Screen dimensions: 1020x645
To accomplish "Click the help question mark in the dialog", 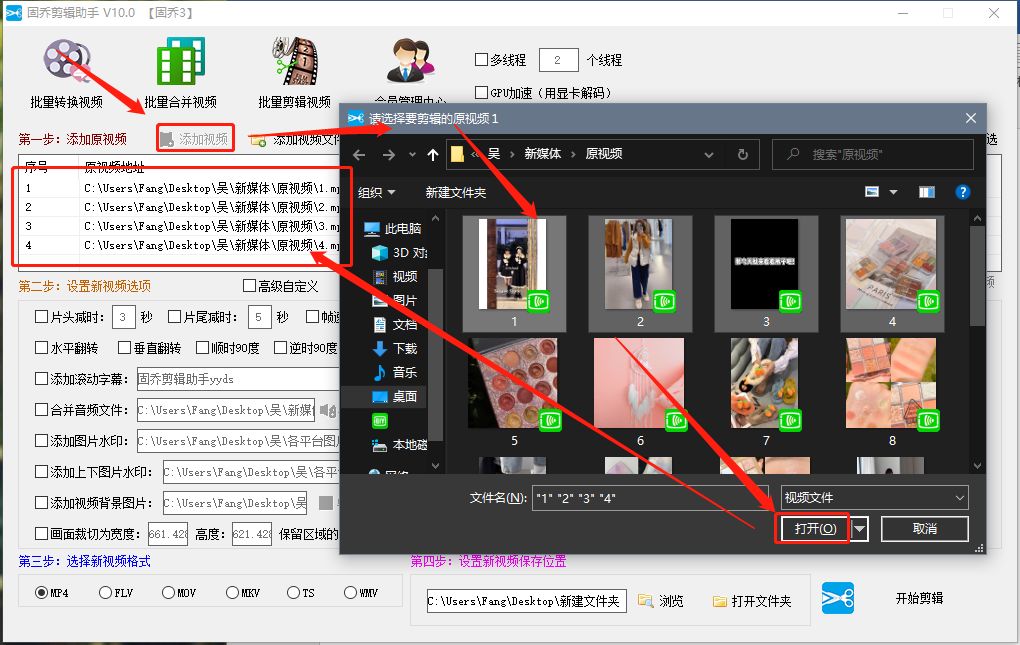I will (962, 193).
